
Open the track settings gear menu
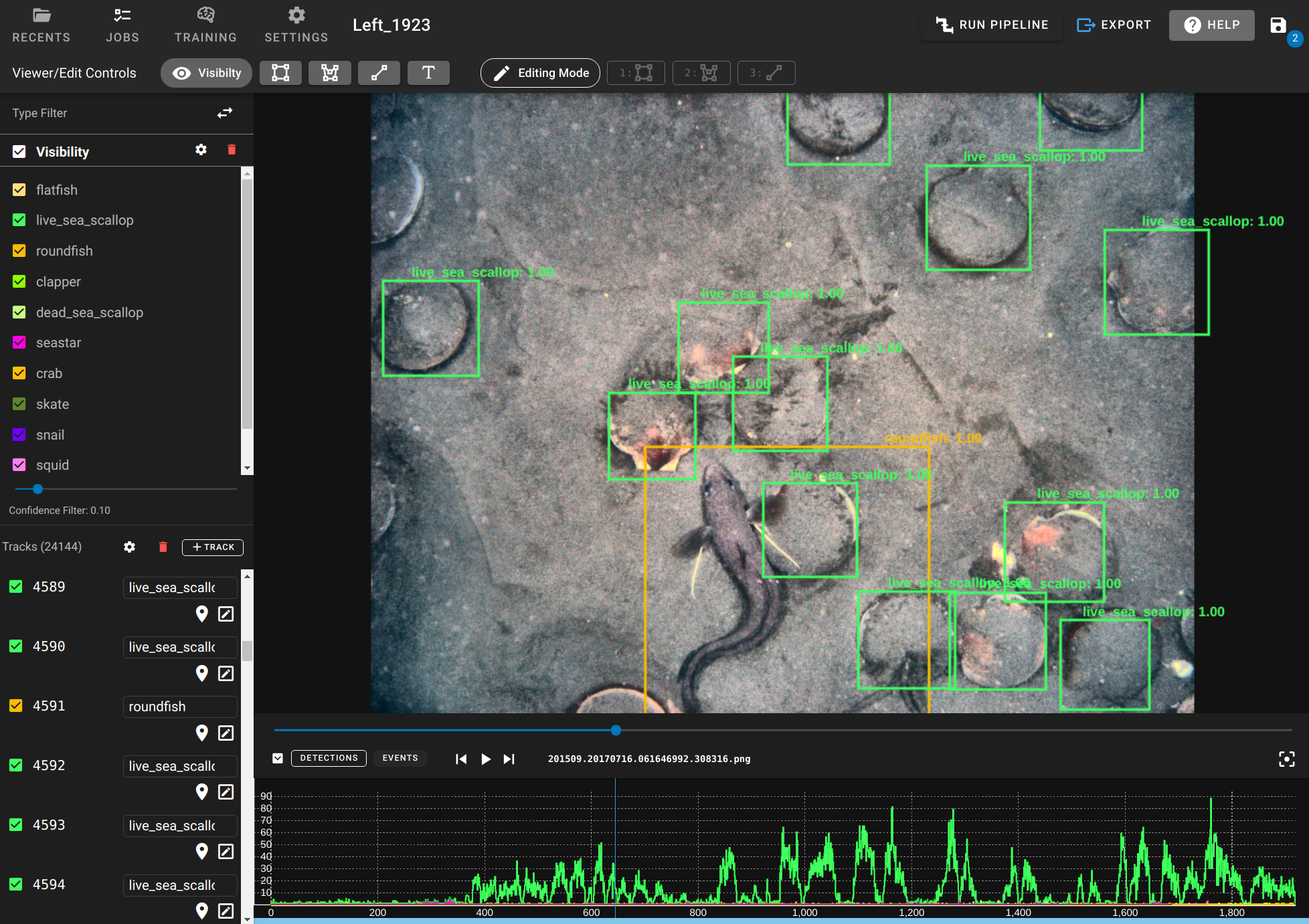click(x=127, y=546)
